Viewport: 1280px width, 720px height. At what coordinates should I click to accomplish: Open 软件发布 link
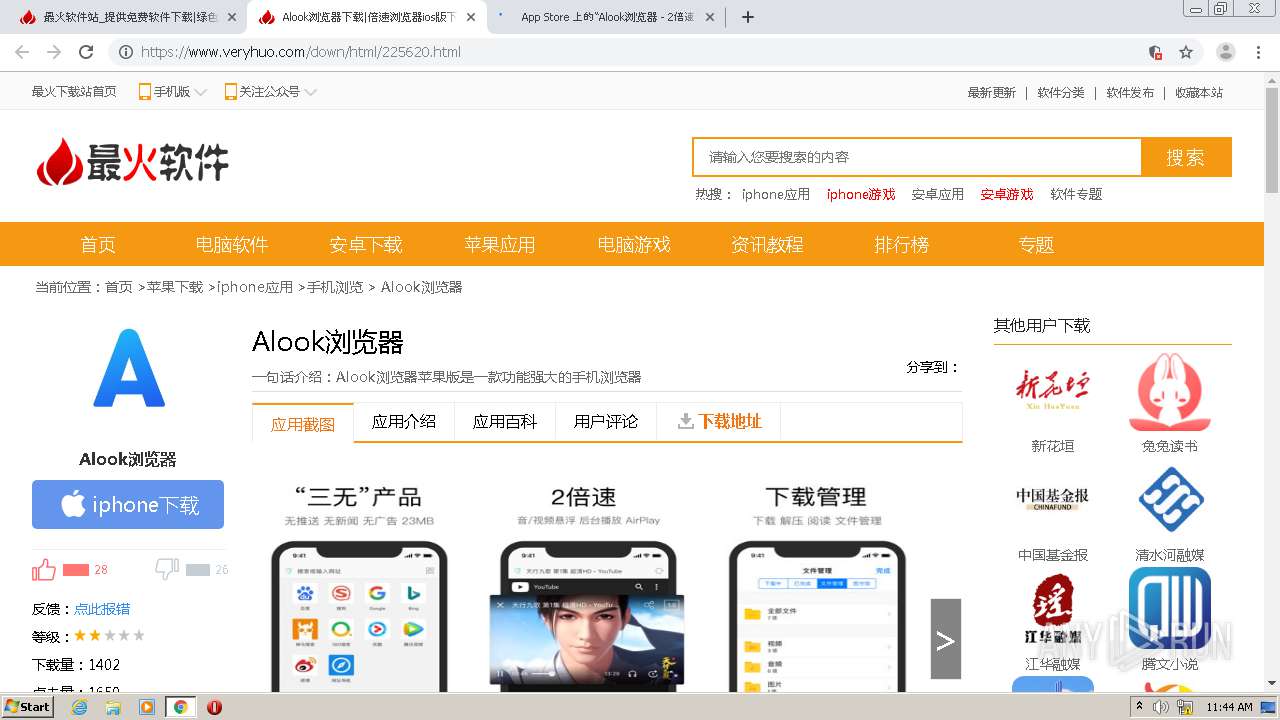(1130, 93)
